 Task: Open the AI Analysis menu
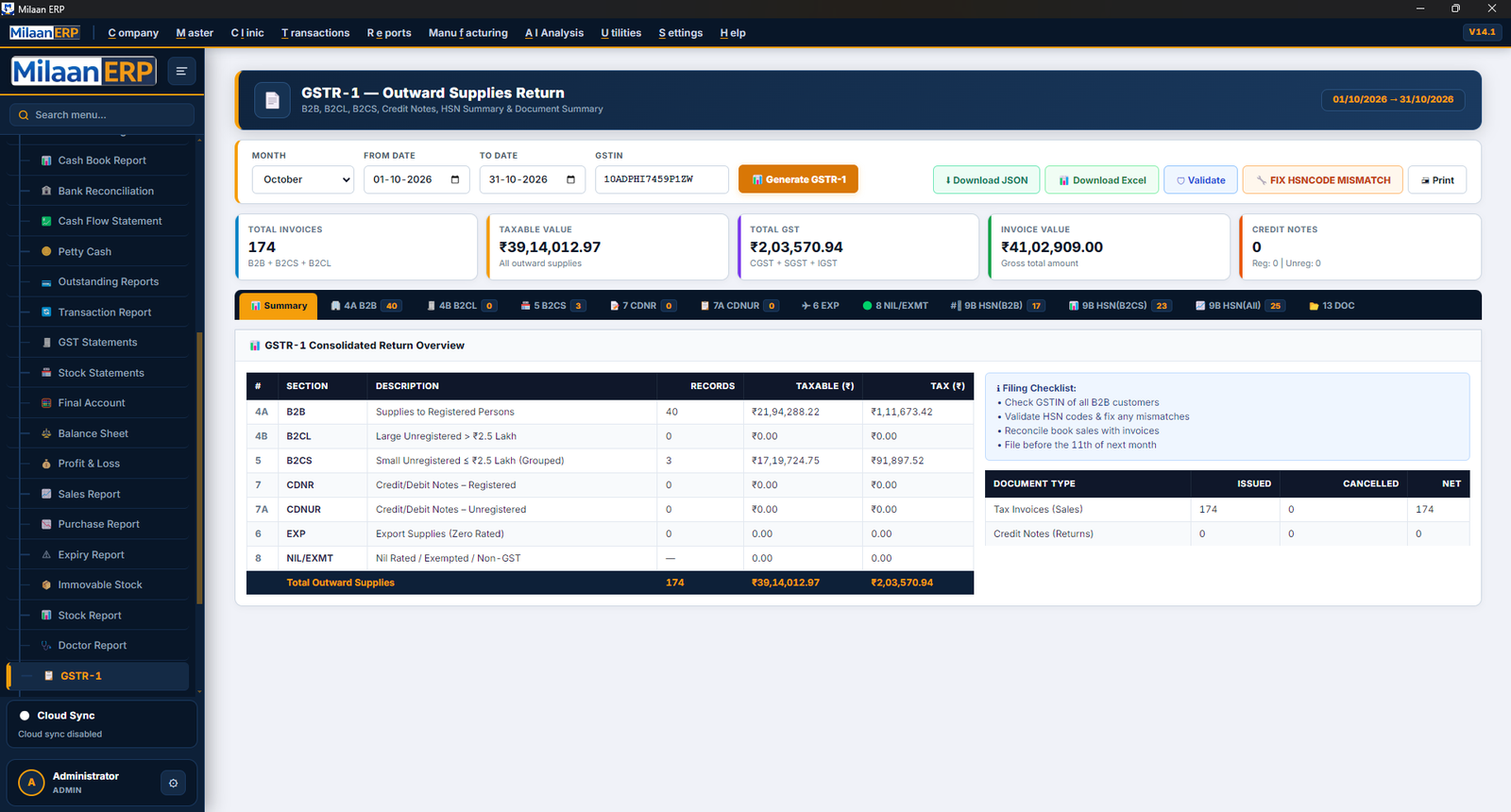[554, 33]
